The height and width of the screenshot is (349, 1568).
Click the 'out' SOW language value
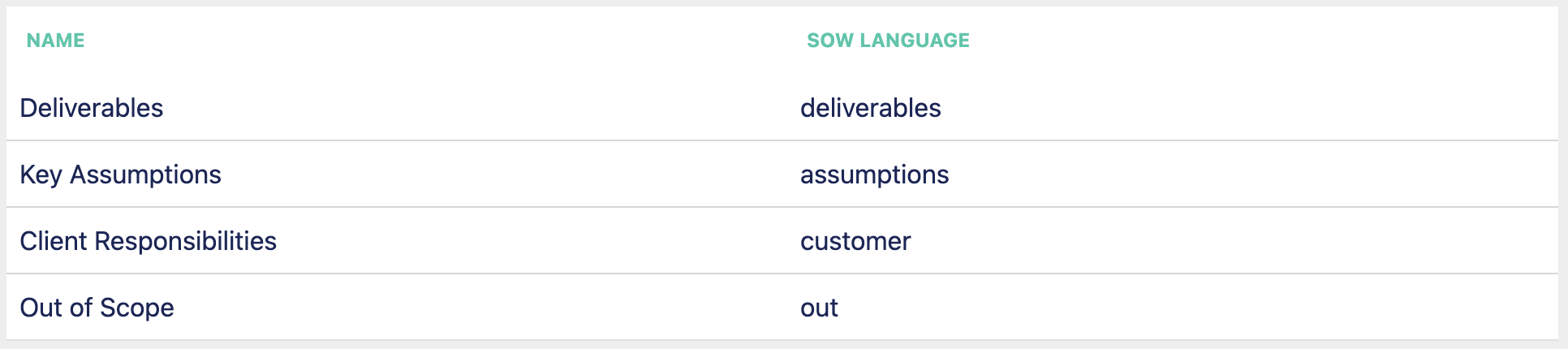click(819, 308)
